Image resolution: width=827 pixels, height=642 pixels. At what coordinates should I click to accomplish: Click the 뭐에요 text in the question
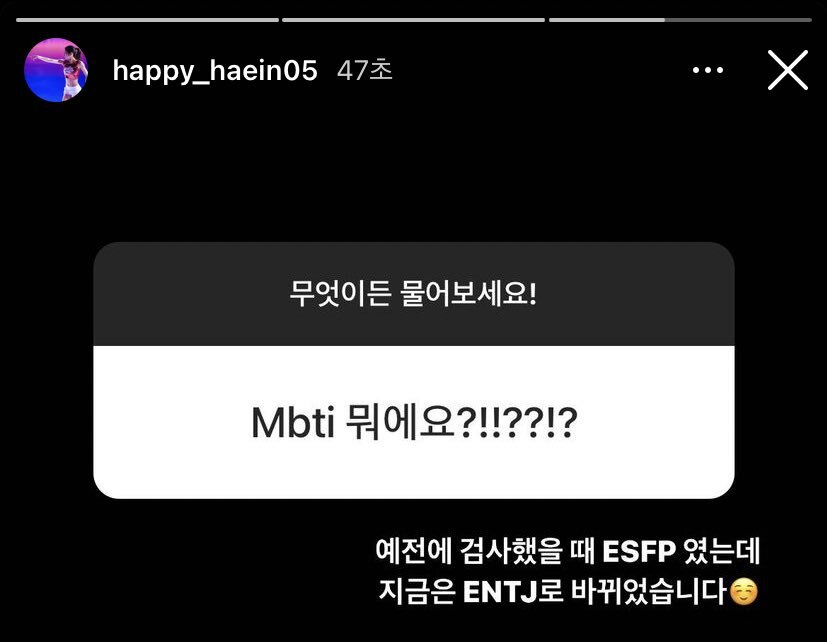click(x=400, y=423)
